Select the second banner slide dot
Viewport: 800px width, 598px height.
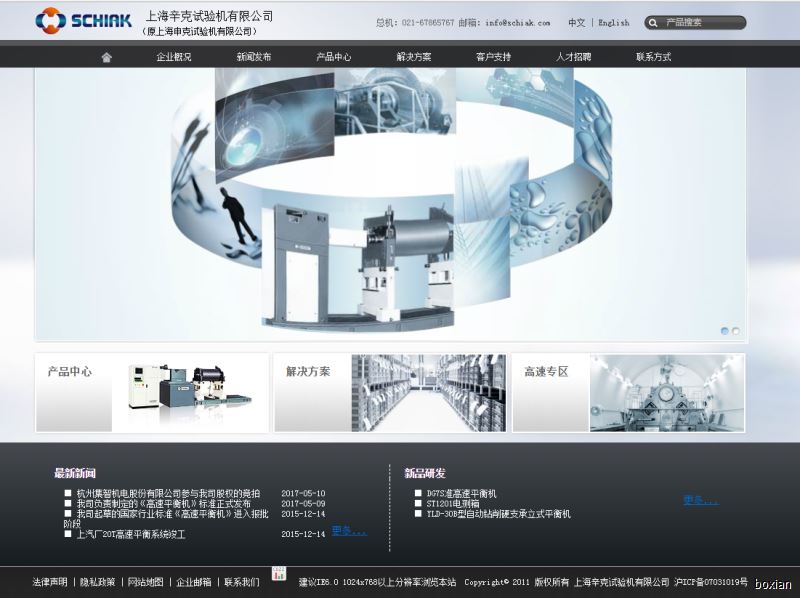736,331
